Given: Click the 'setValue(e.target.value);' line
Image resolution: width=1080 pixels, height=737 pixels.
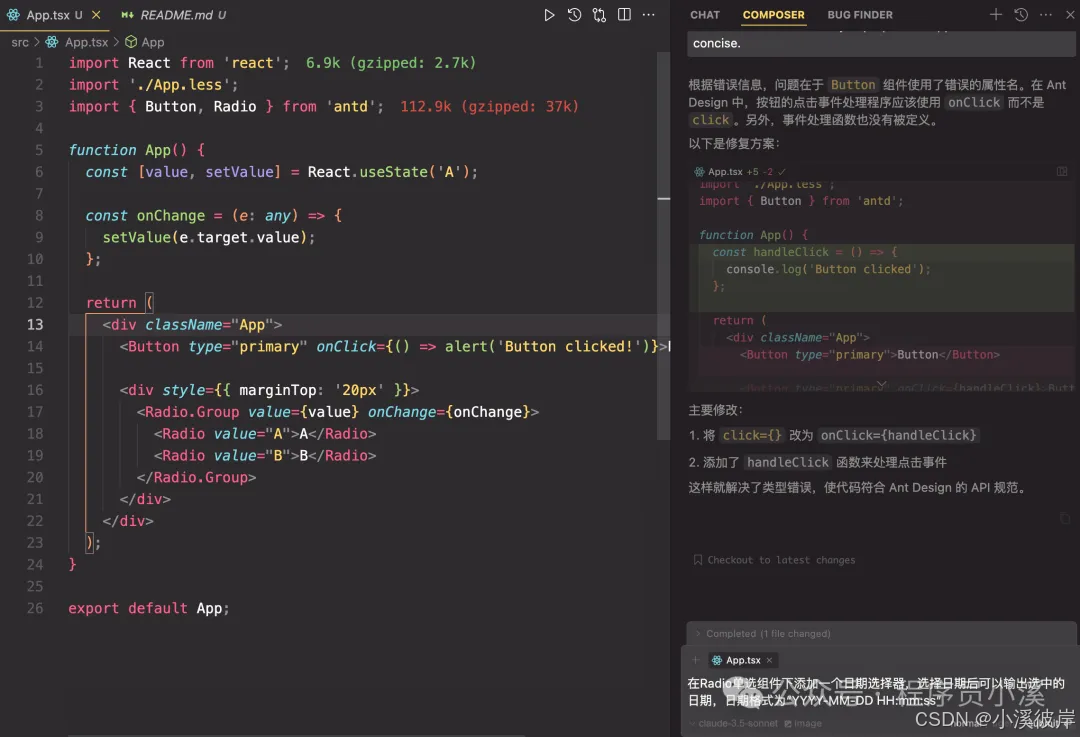Looking at the screenshot, I should click(209, 237).
